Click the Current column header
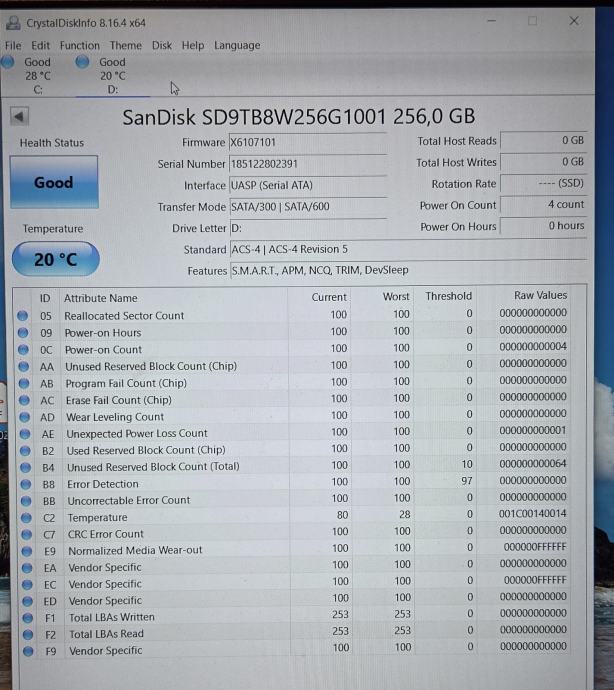The width and height of the screenshot is (614, 690). [x=329, y=297]
